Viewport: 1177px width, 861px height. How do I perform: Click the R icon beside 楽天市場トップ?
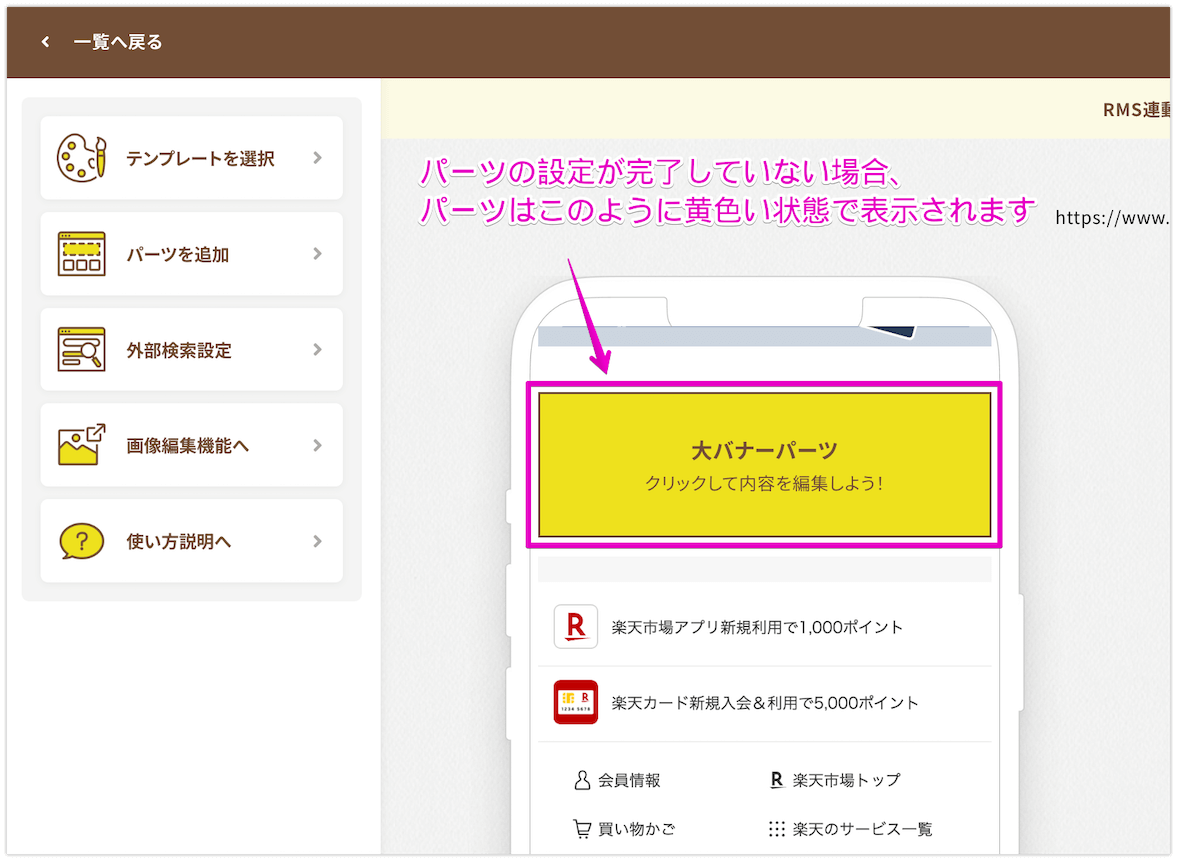pos(777,780)
